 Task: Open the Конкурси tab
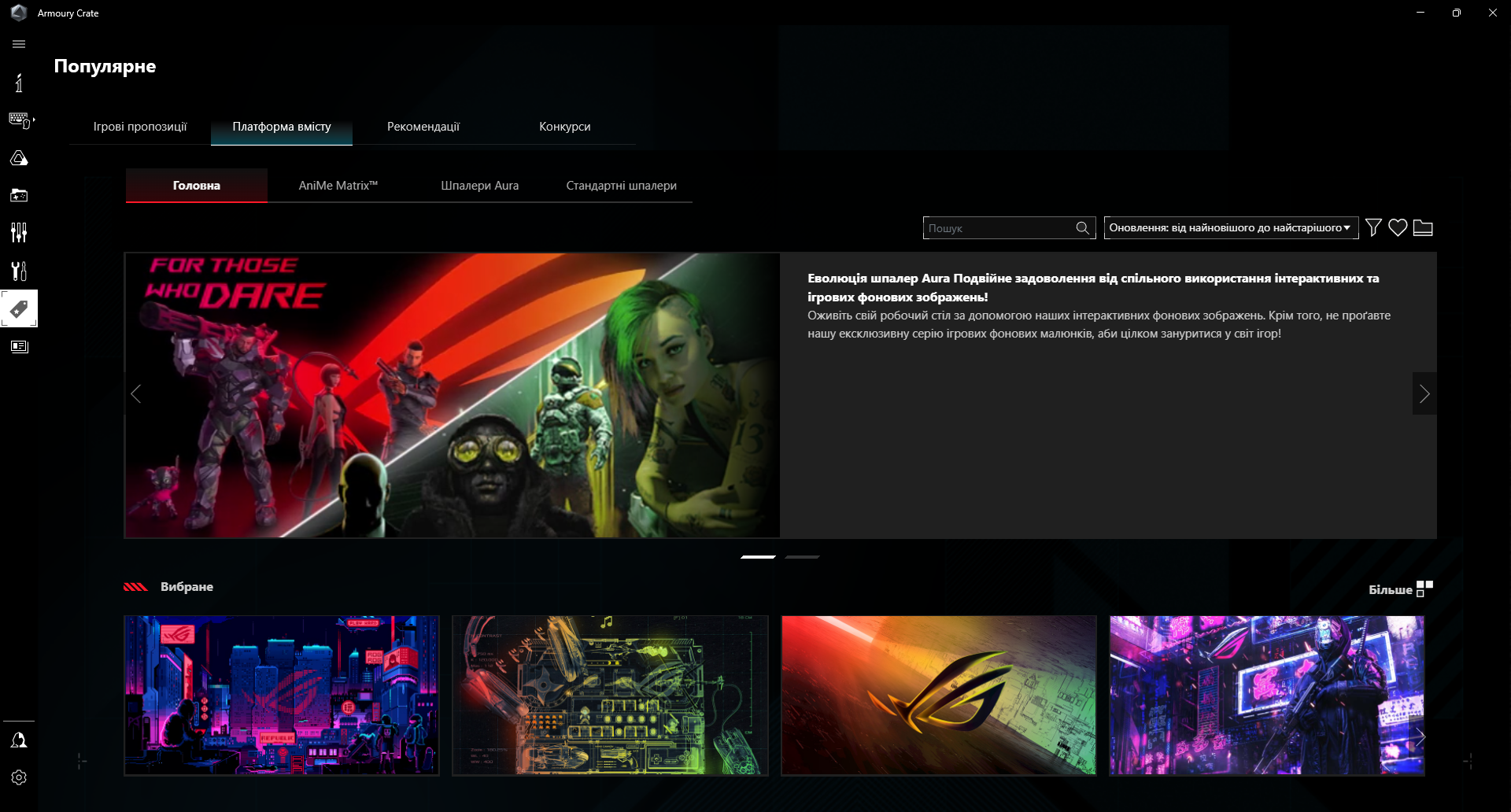pyautogui.click(x=565, y=127)
